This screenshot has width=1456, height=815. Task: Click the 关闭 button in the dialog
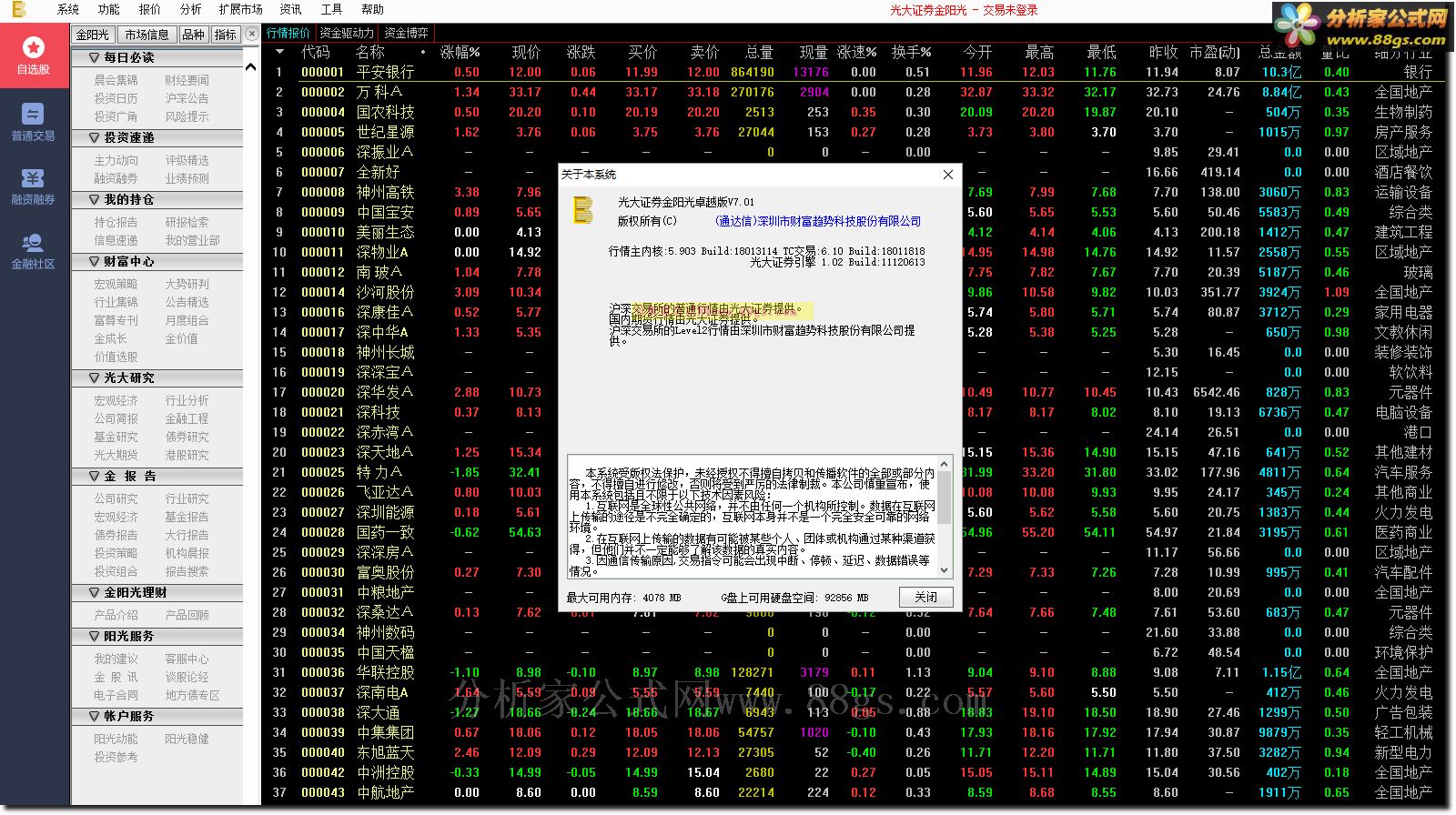coord(926,597)
